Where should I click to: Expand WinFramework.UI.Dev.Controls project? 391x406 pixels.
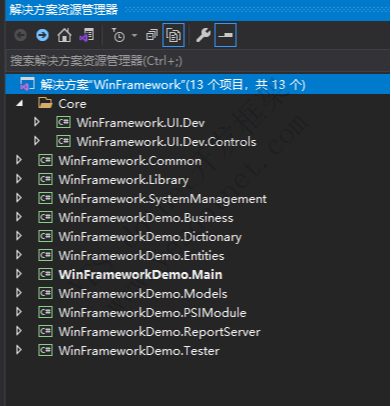click(x=37, y=141)
